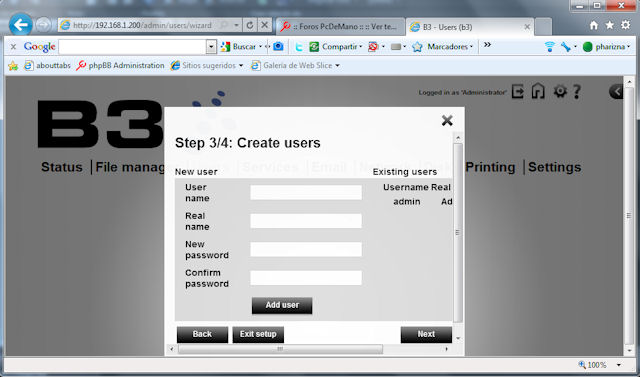Open the Printing menu item
The width and height of the screenshot is (640, 377).
[490, 167]
